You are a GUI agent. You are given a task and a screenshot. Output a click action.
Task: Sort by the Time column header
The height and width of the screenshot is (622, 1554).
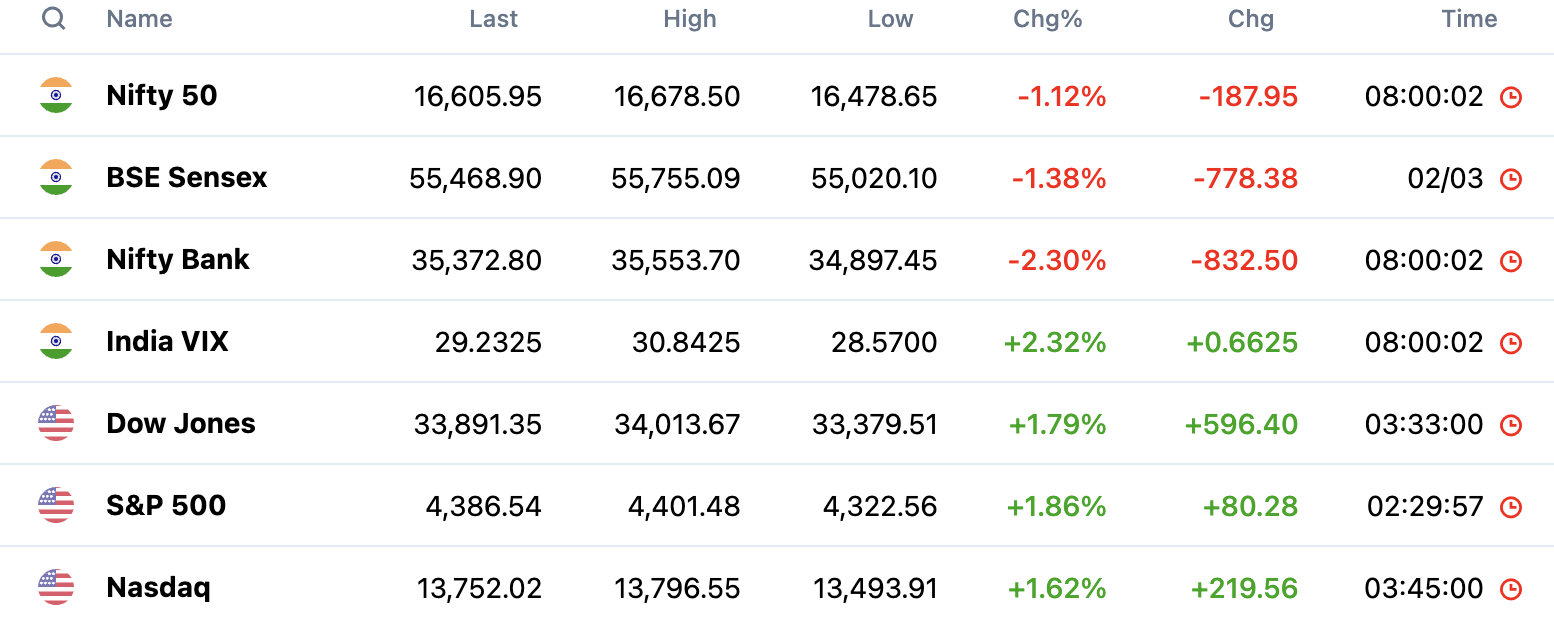(x=1469, y=19)
